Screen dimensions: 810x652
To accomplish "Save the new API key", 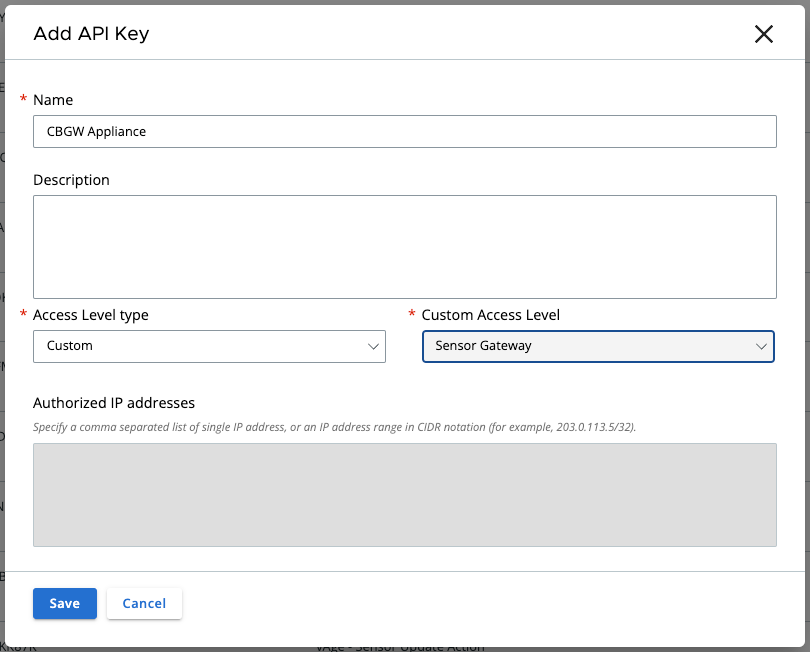I will point(64,604).
